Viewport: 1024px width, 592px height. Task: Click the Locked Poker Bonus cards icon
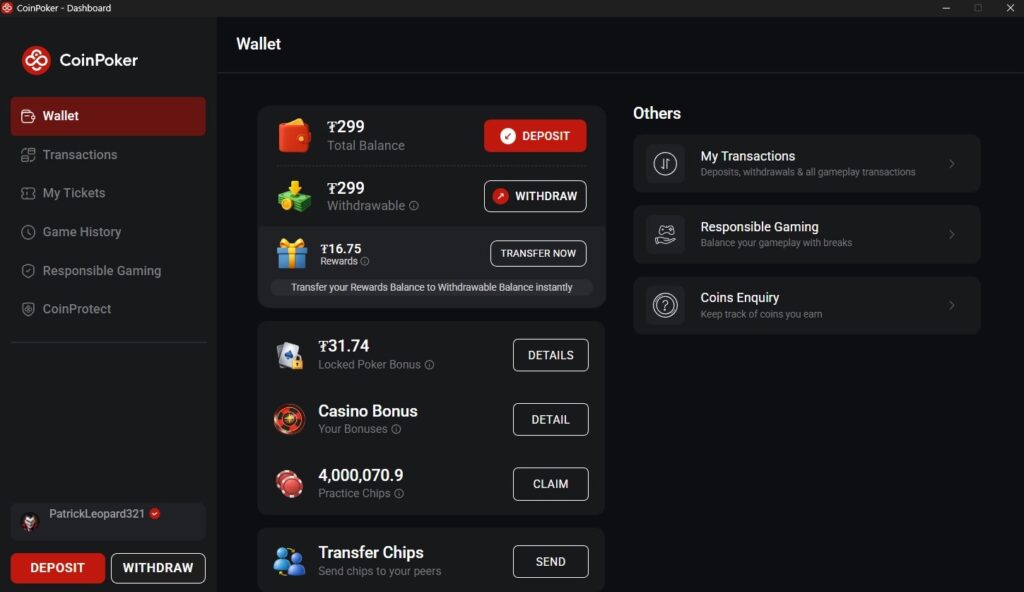(290, 353)
